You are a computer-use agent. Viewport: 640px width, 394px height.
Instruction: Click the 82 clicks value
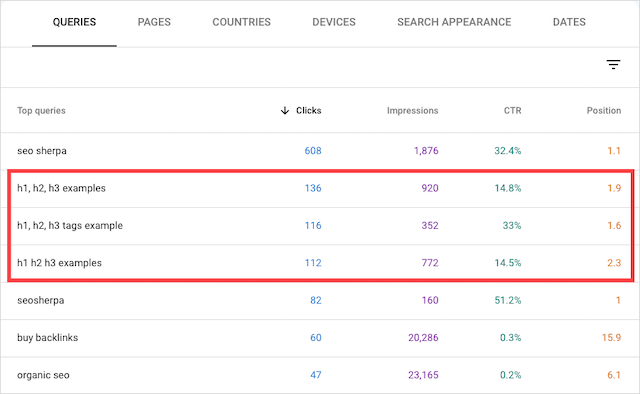316,301
